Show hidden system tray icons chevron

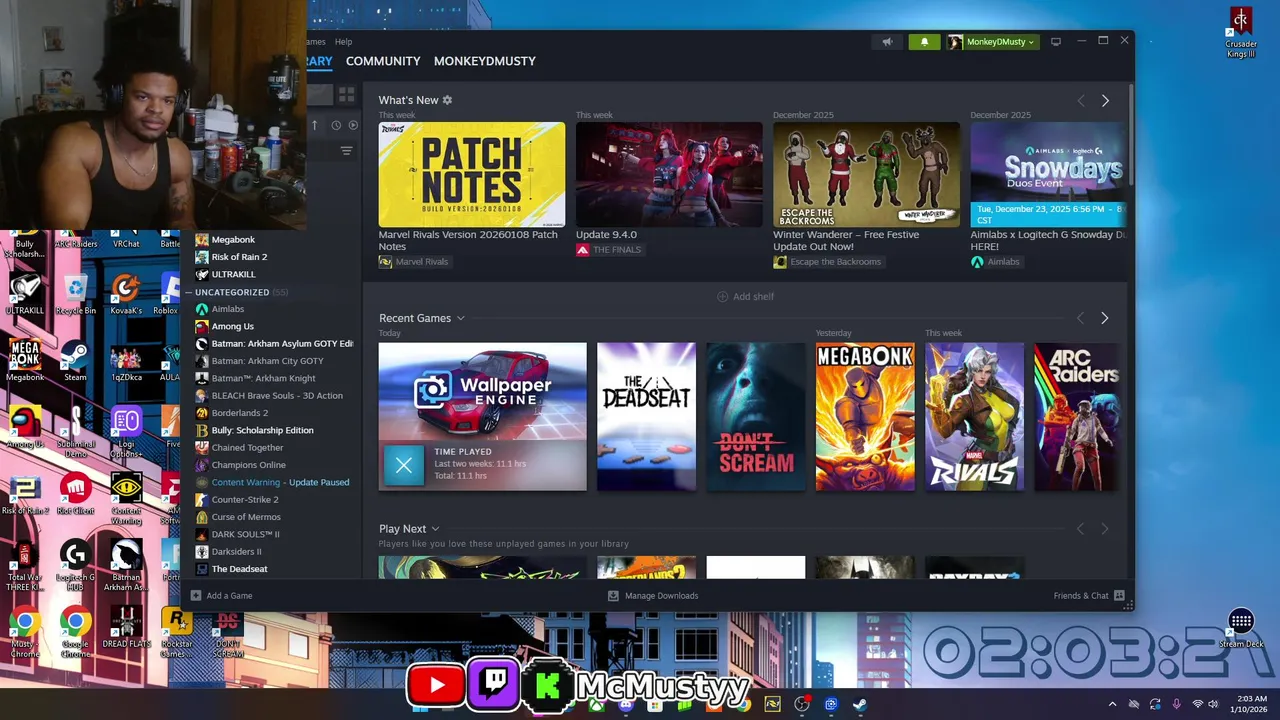pos(1112,704)
